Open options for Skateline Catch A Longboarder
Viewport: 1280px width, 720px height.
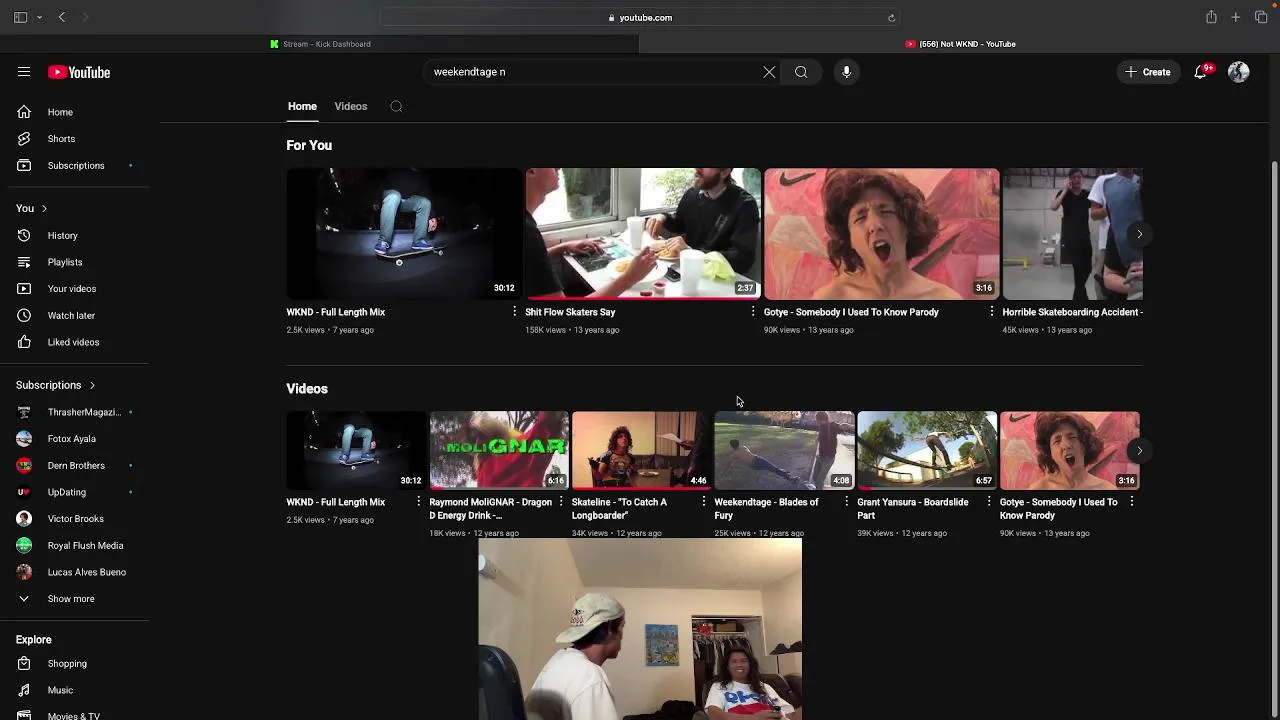pos(704,502)
